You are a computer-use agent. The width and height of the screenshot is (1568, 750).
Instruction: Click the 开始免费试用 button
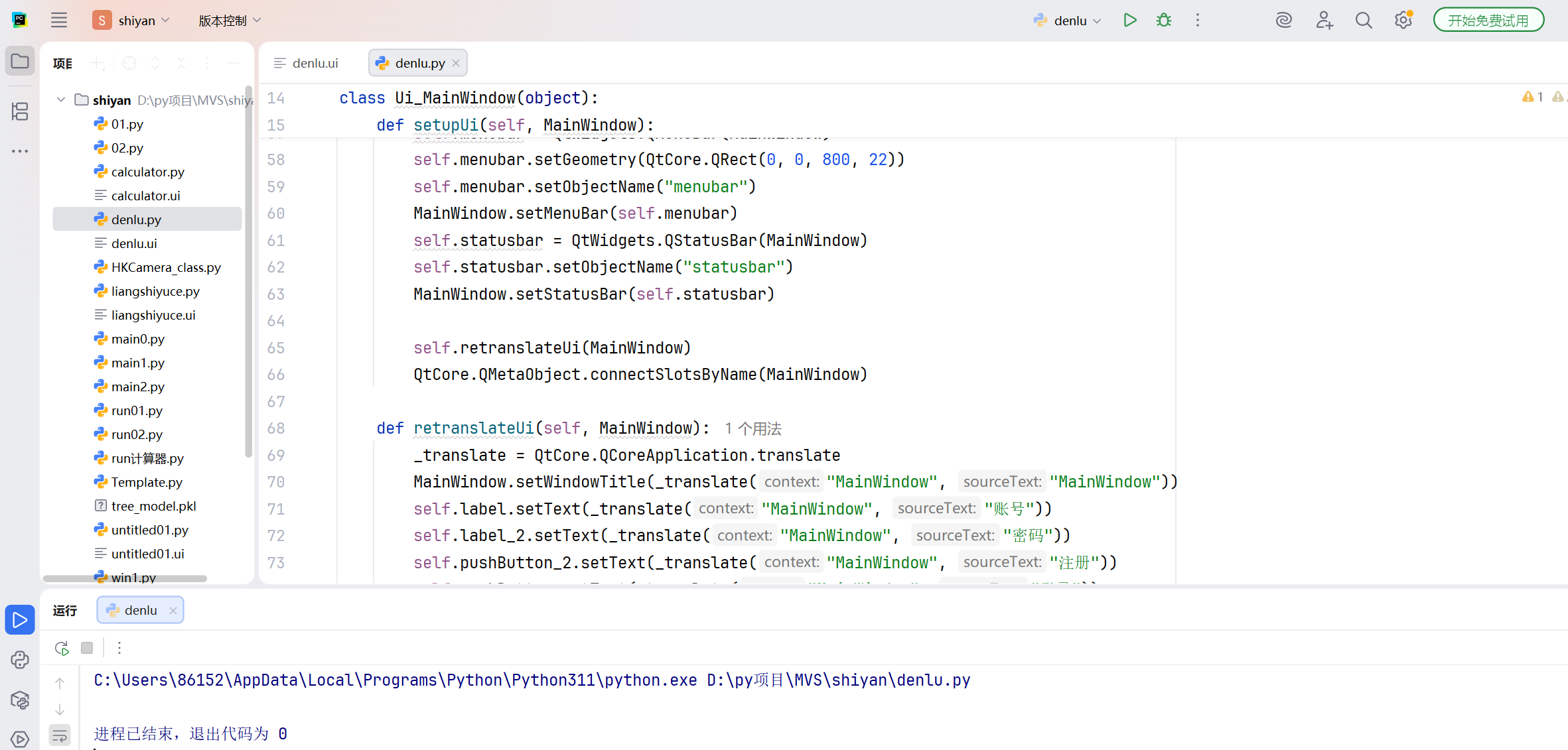[x=1488, y=21]
